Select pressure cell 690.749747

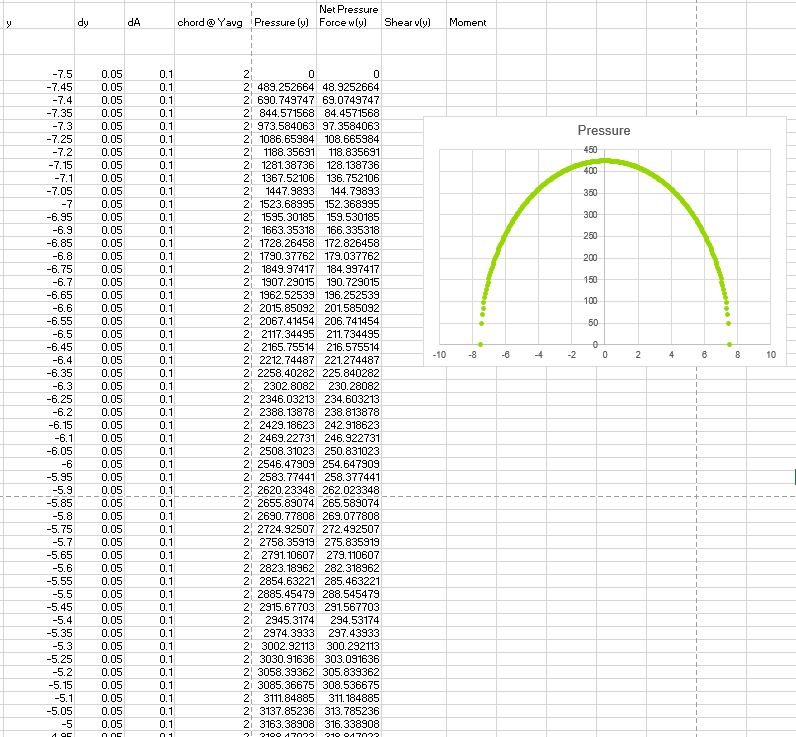(x=284, y=100)
